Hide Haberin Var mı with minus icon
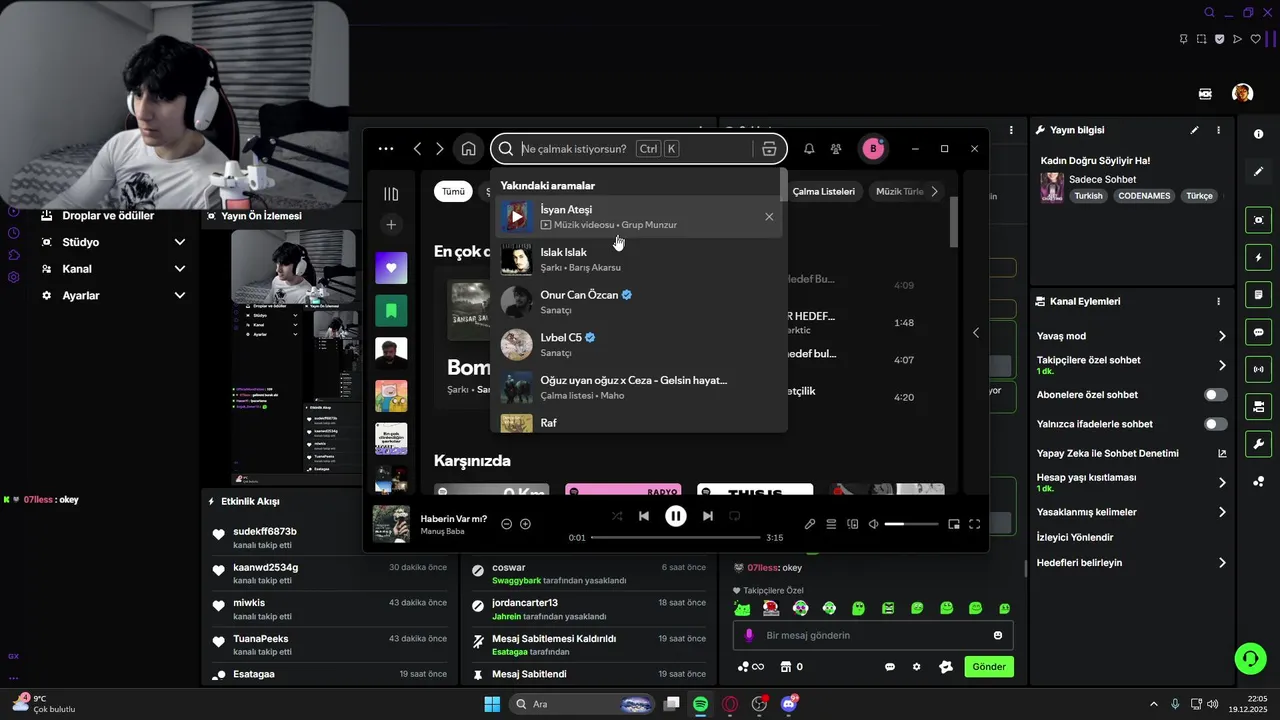 [506, 524]
